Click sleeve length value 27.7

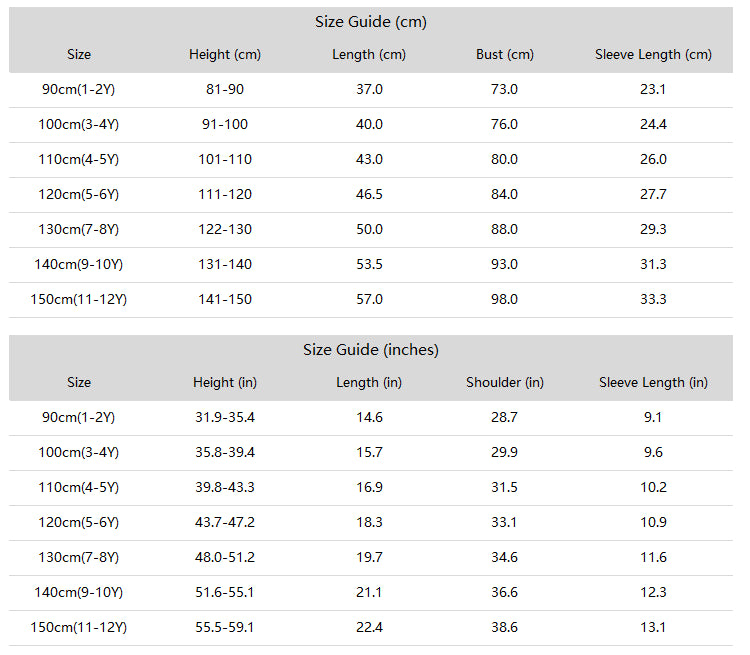653,194
